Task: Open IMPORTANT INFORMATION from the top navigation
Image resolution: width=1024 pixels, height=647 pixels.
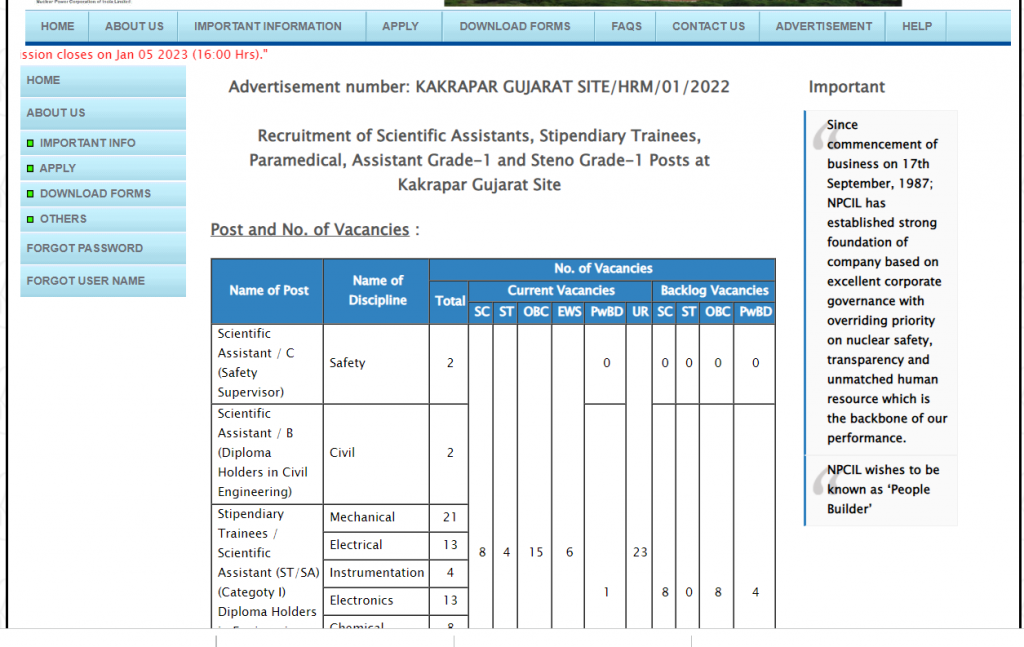Action: click(x=270, y=26)
